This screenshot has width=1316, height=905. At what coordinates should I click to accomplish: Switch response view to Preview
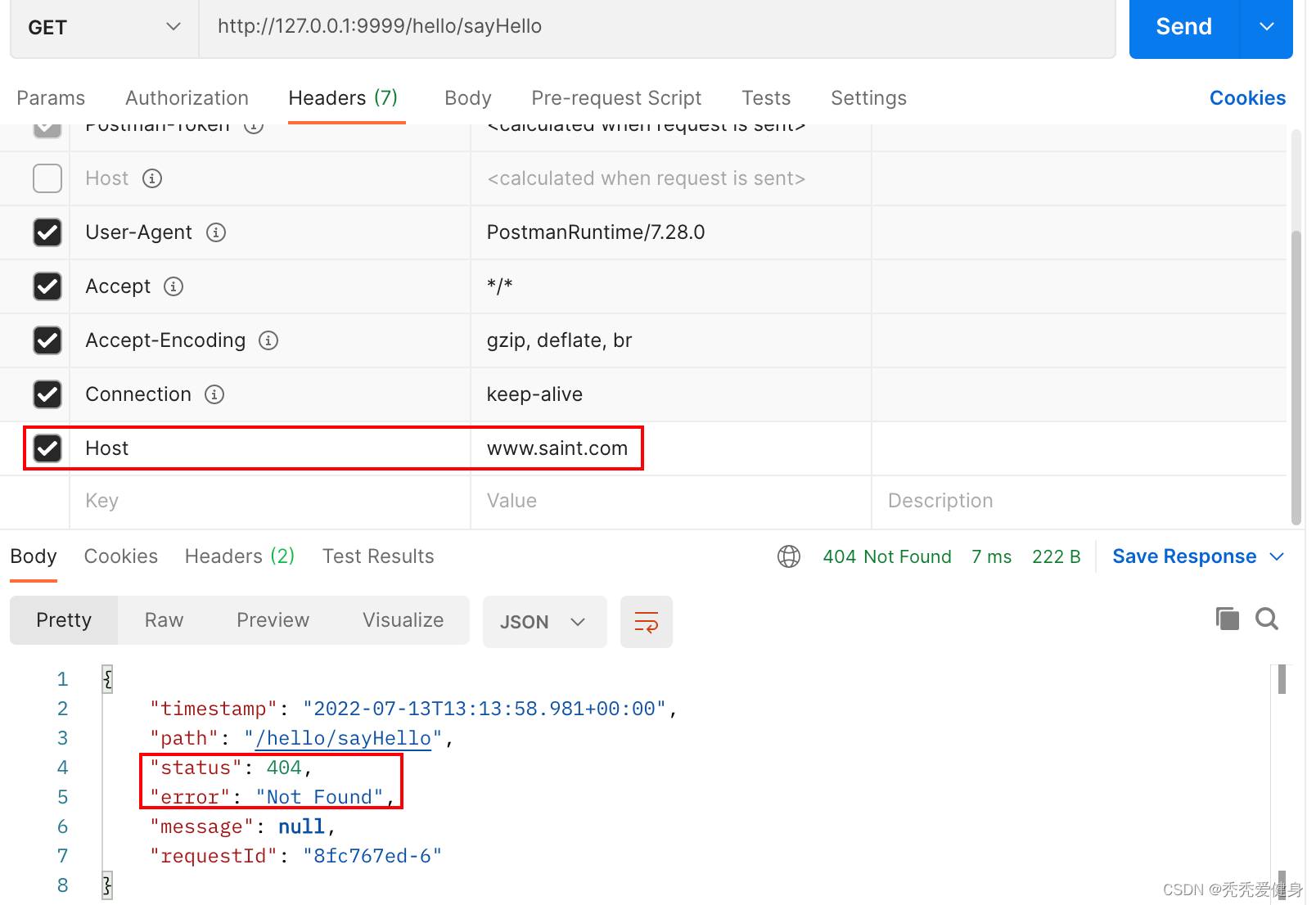273,620
